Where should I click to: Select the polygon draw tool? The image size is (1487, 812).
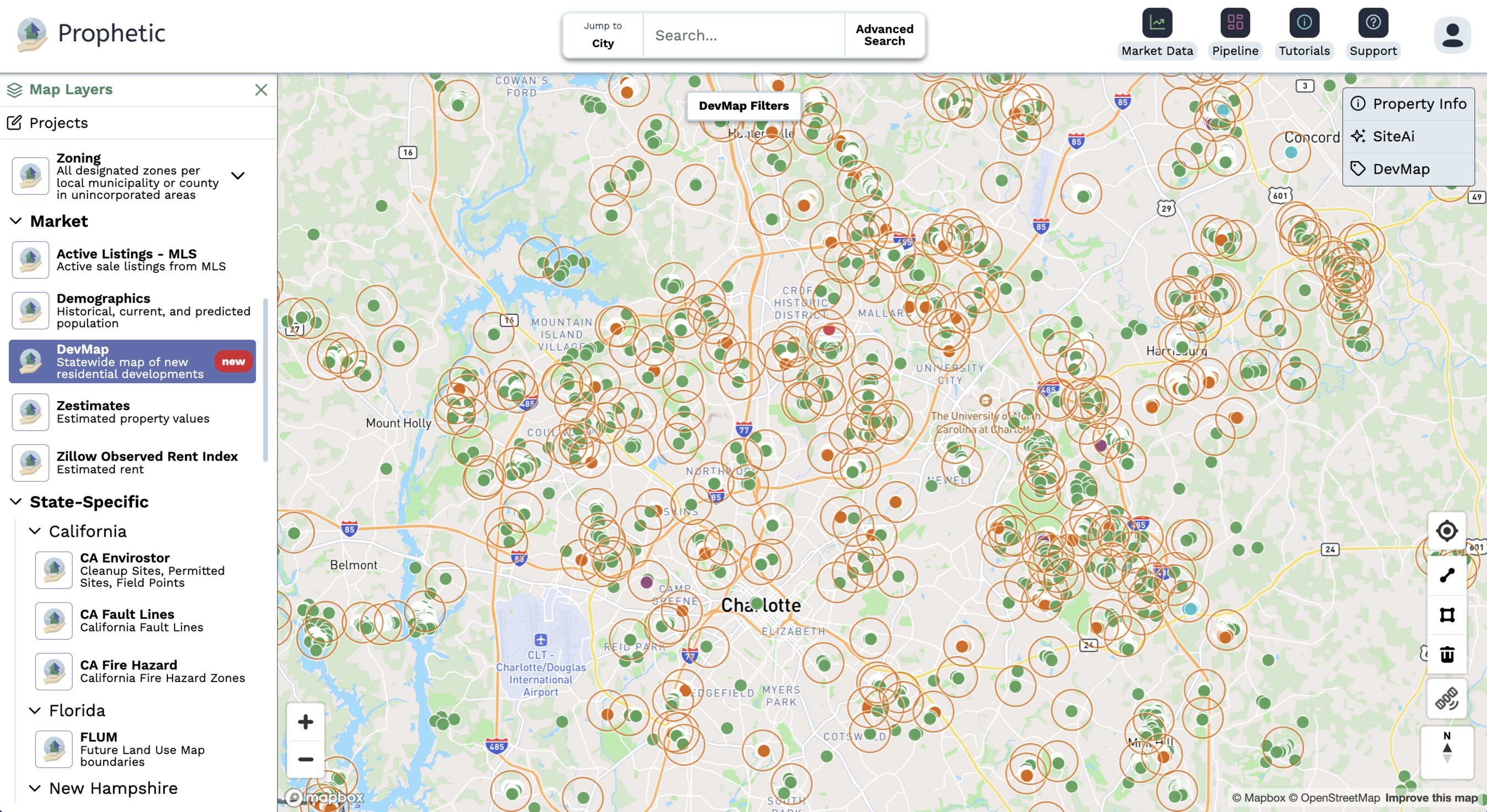coord(1447,614)
